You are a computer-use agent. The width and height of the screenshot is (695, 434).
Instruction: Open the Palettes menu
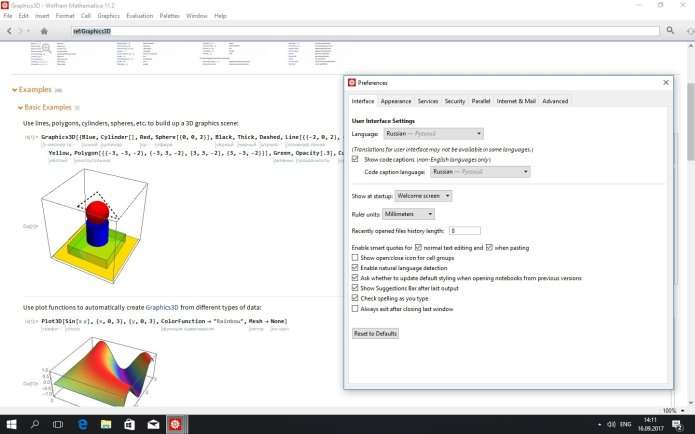169,16
